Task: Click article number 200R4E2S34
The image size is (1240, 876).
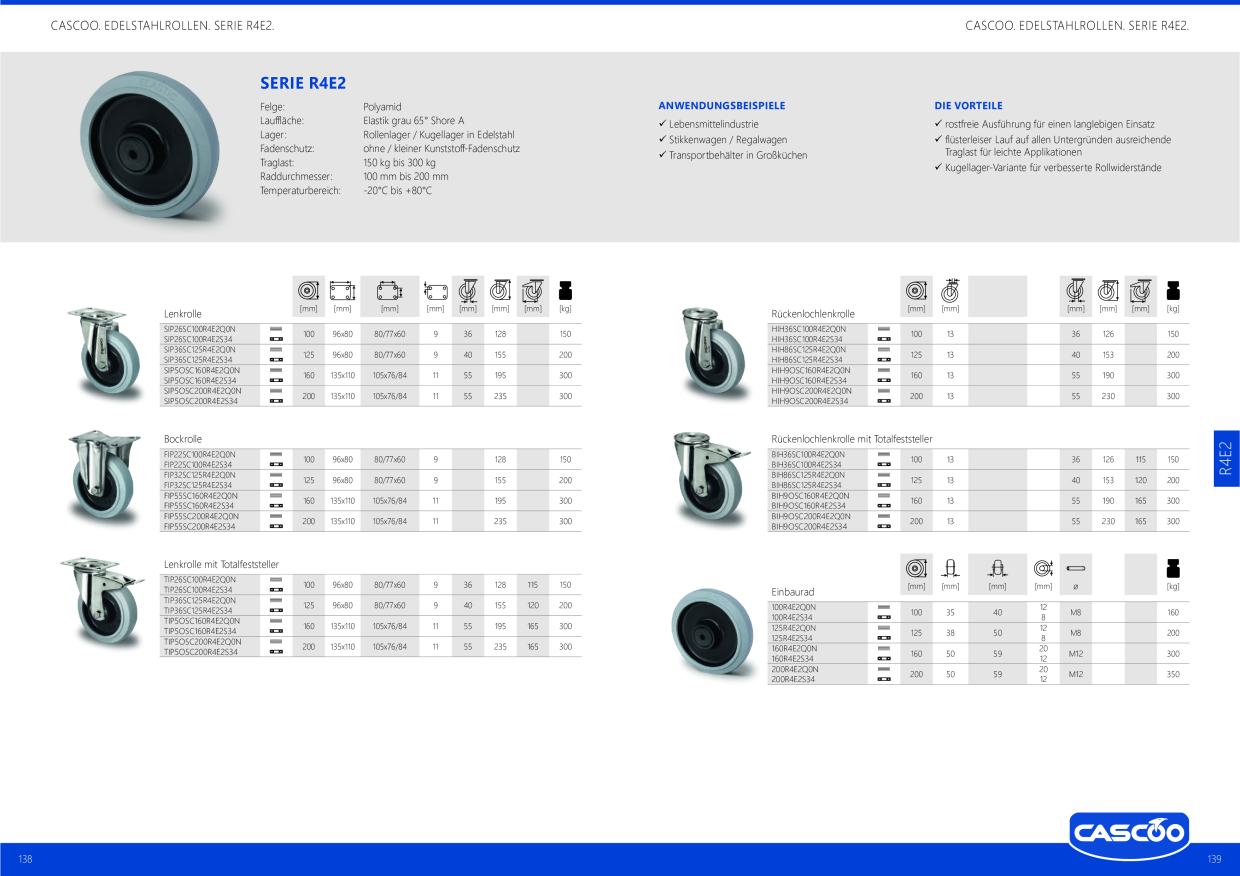Action: pyautogui.click(x=794, y=679)
